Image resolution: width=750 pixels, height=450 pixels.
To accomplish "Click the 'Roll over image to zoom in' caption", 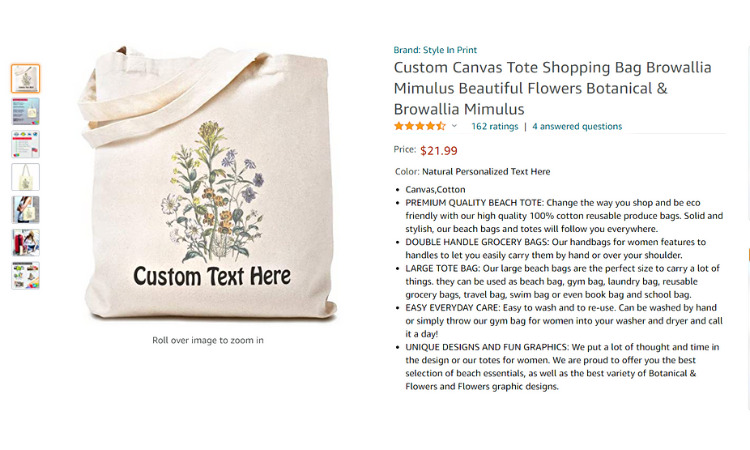I will pos(208,340).
